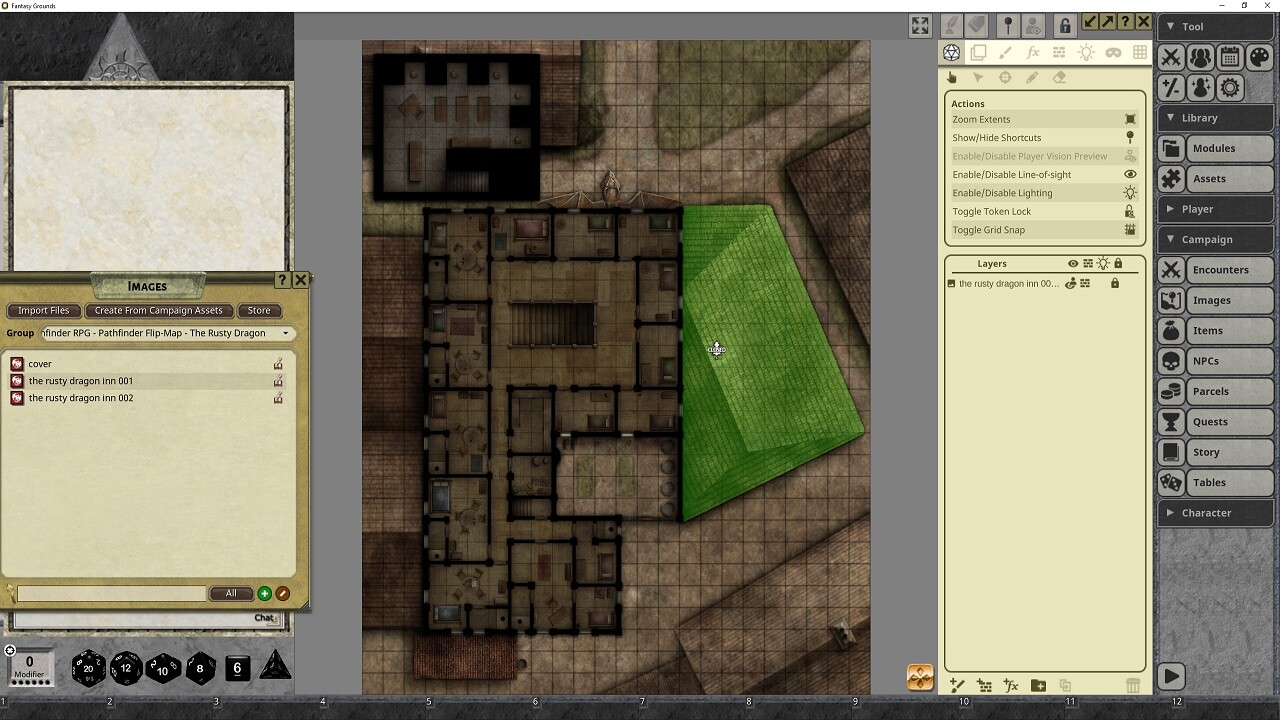
Task: Select the Eraser tool
Action: [x=1058, y=77]
